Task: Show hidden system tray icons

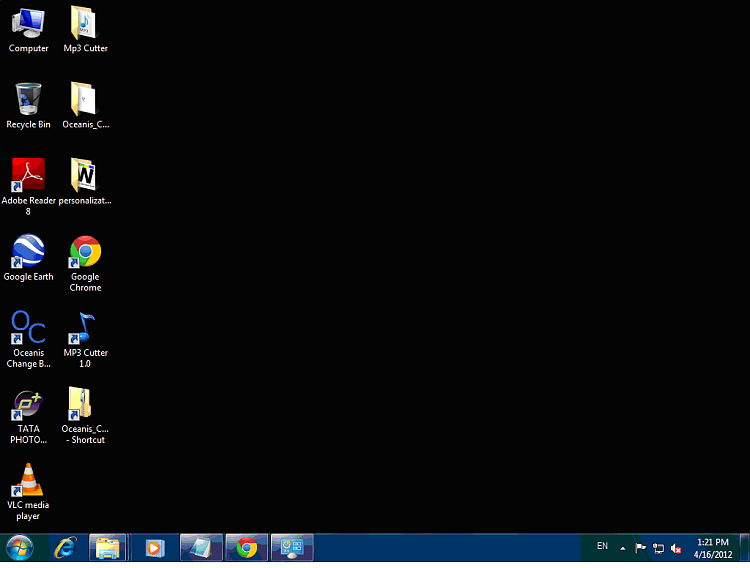Action: [622, 548]
